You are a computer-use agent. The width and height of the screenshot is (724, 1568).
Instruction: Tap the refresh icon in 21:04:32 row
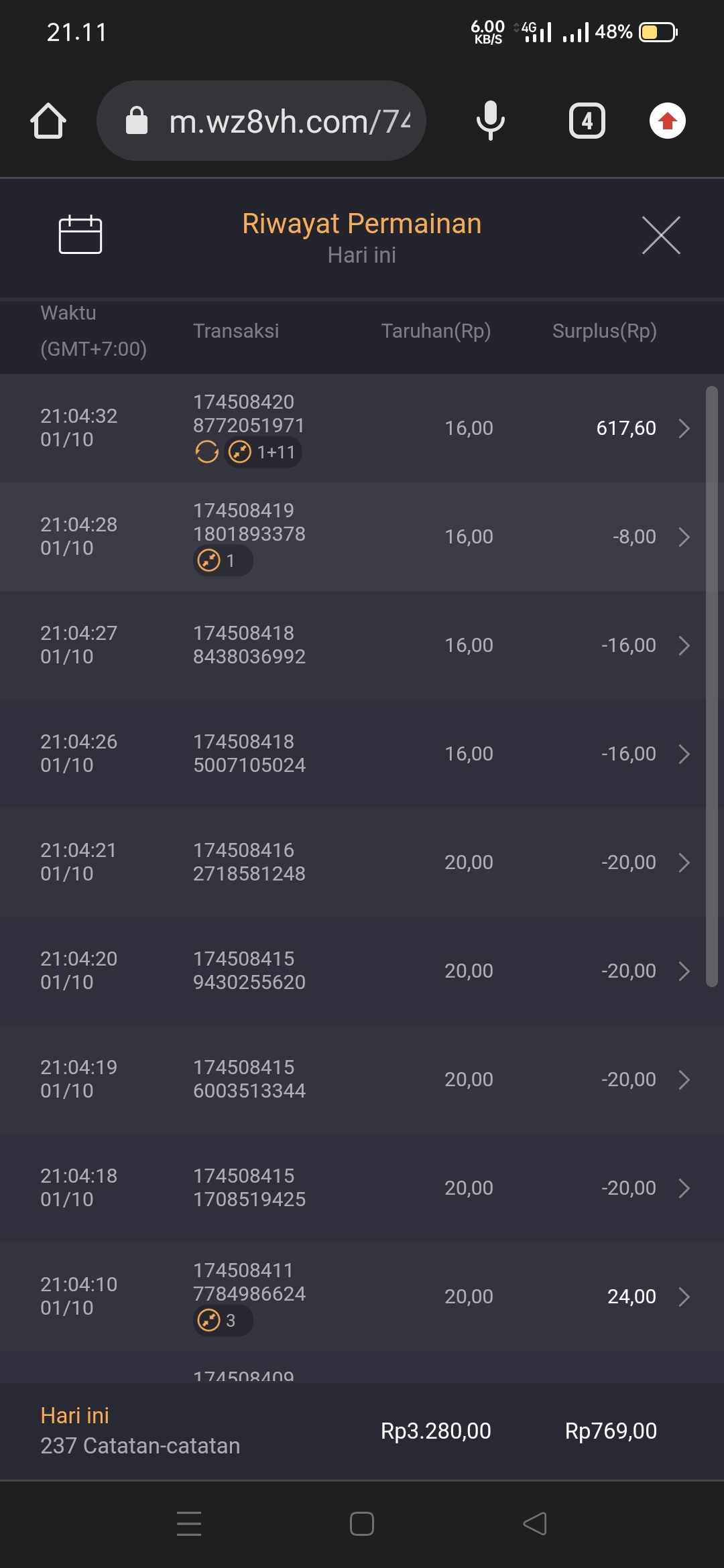pos(206,452)
